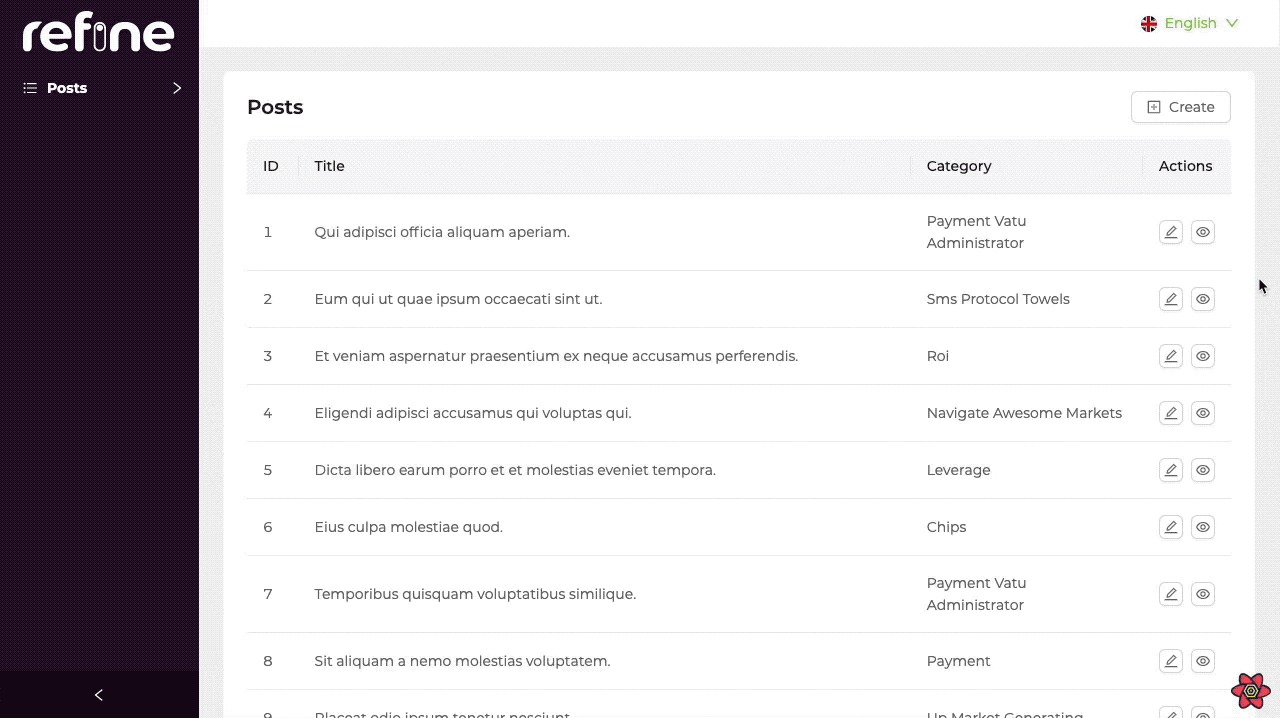The image size is (1280, 718).
Task: Click the edit pencil icon for post 3
Action: (x=1170, y=356)
